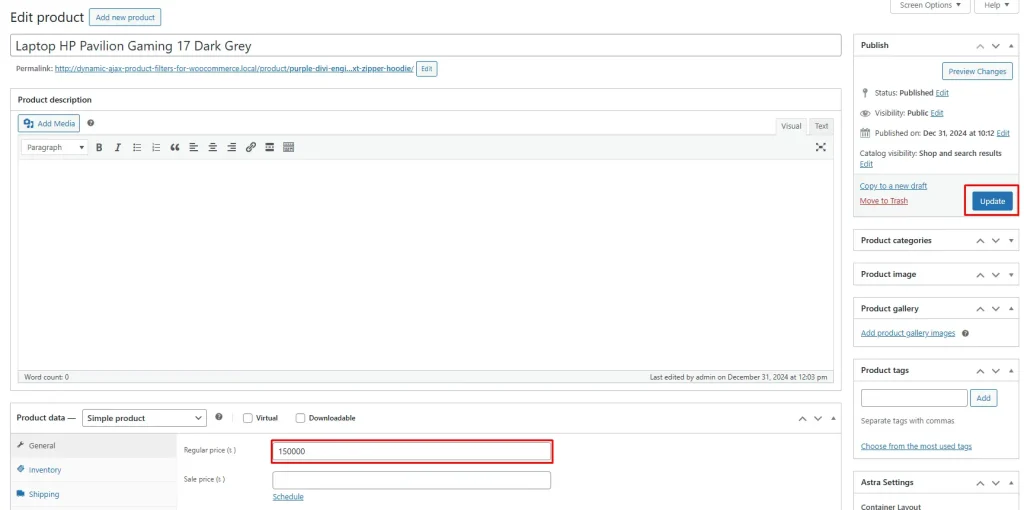Move the Product tags panel down
The width and height of the screenshot is (1024, 510).
[x=995, y=371]
